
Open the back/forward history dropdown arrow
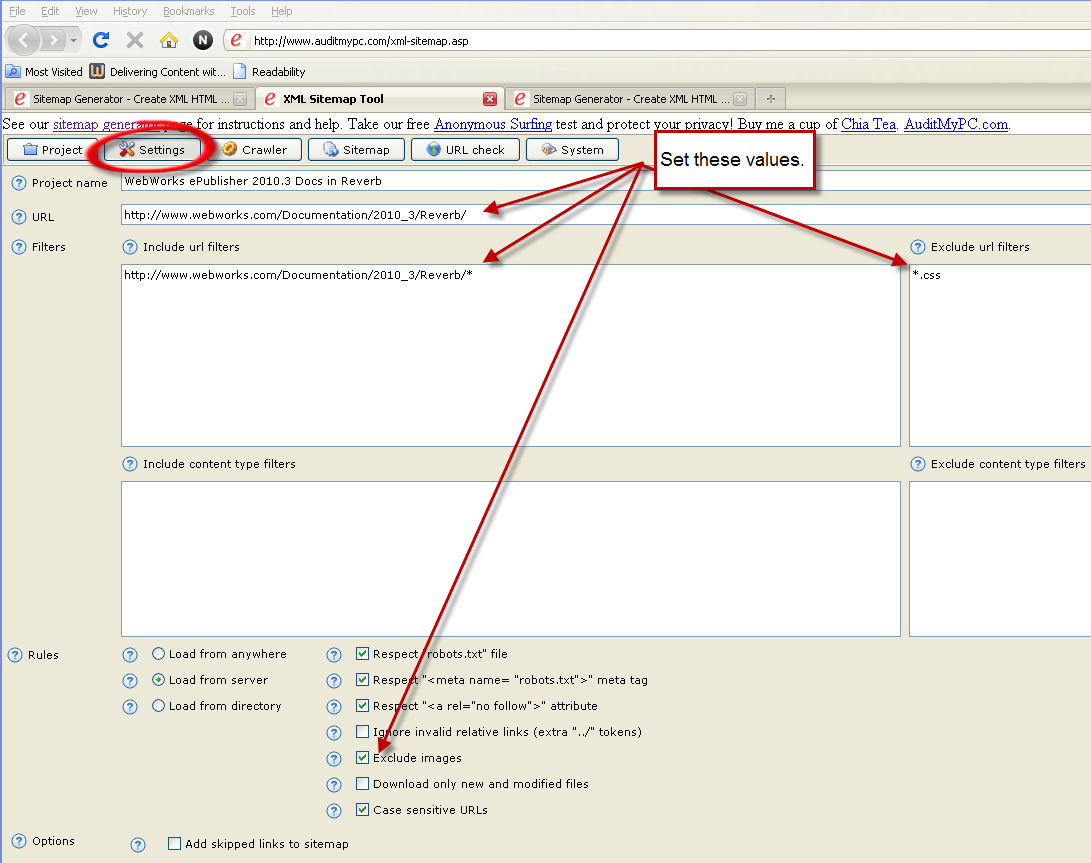pos(74,41)
